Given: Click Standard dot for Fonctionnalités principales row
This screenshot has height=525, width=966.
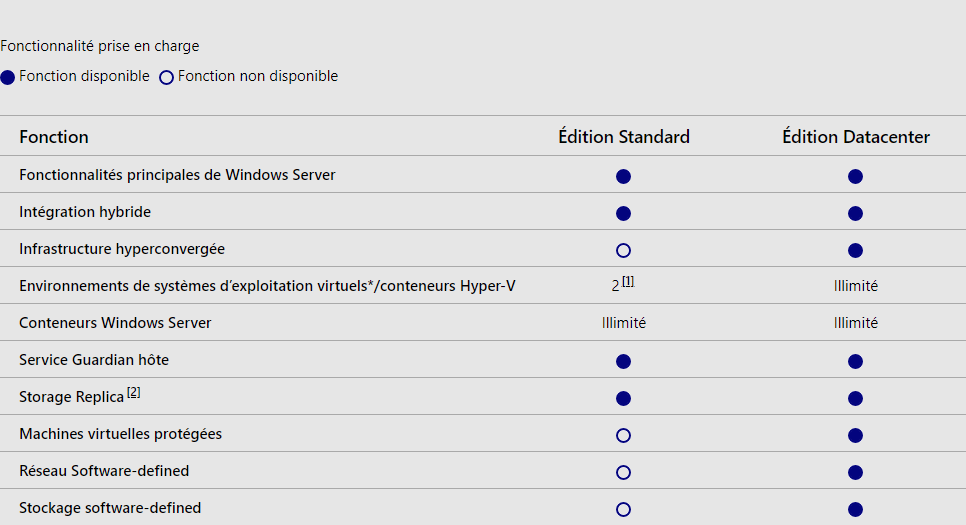Looking at the screenshot, I should click(623, 176).
